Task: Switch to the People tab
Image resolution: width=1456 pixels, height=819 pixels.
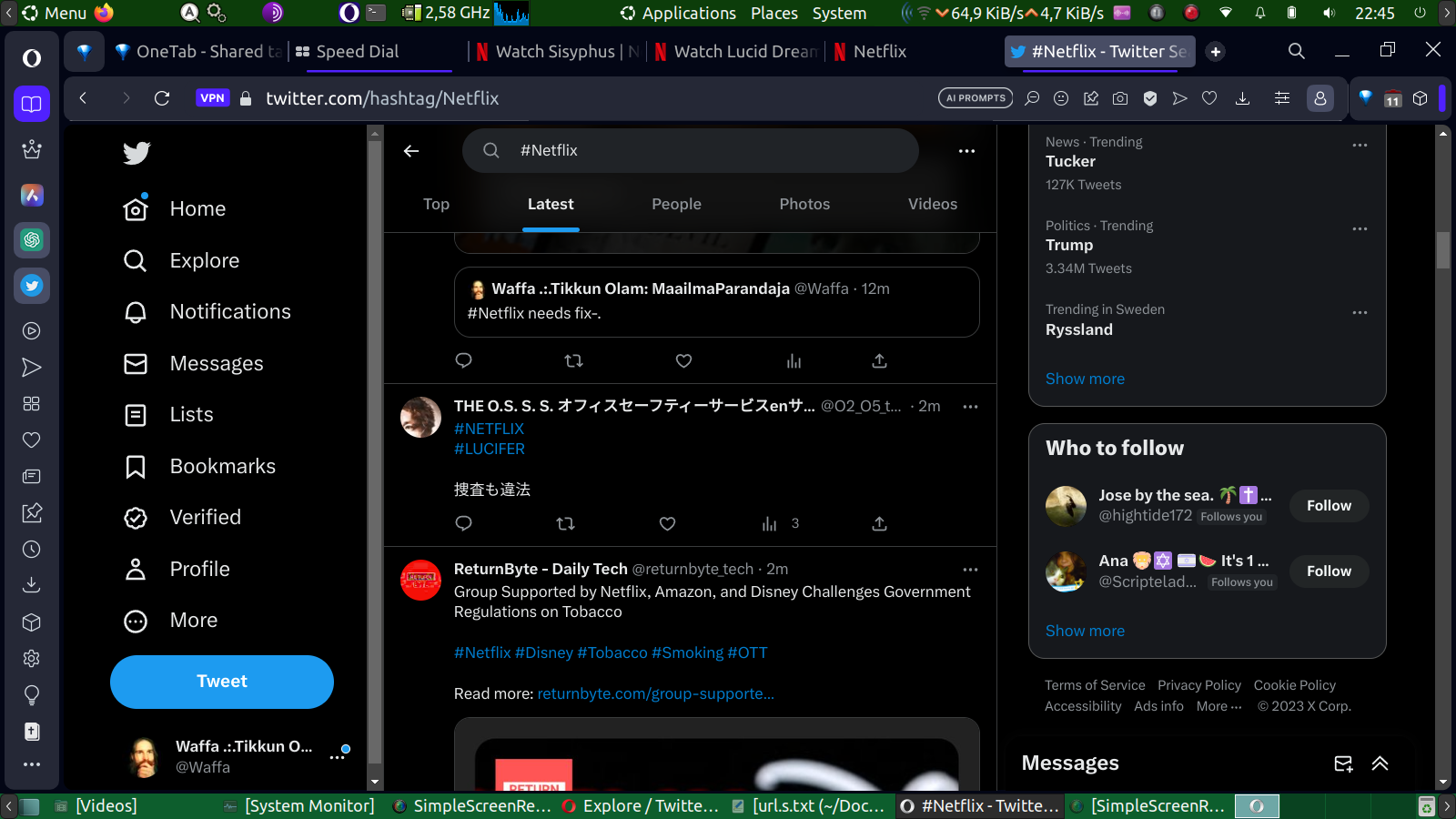Action: click(x=676, y=205)
